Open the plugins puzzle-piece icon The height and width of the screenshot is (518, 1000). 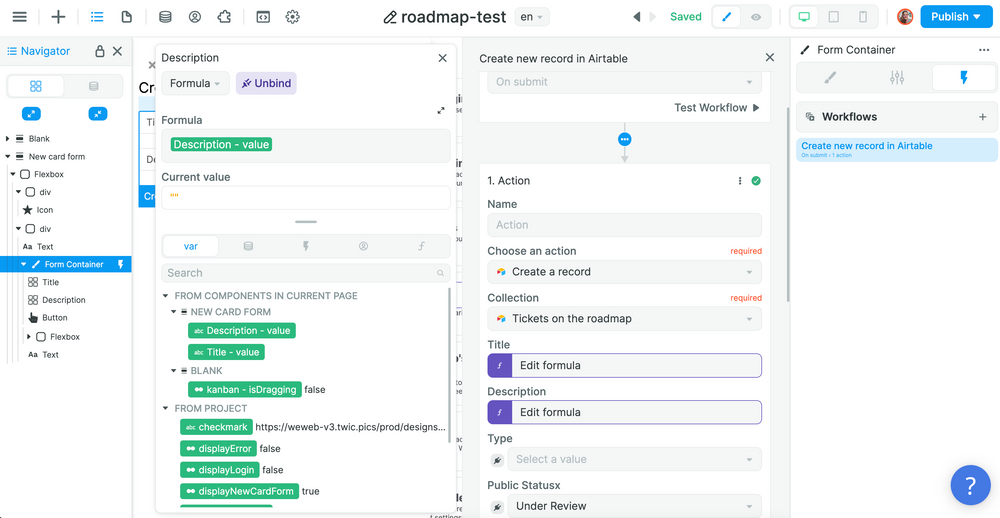[x=224, y=17]
